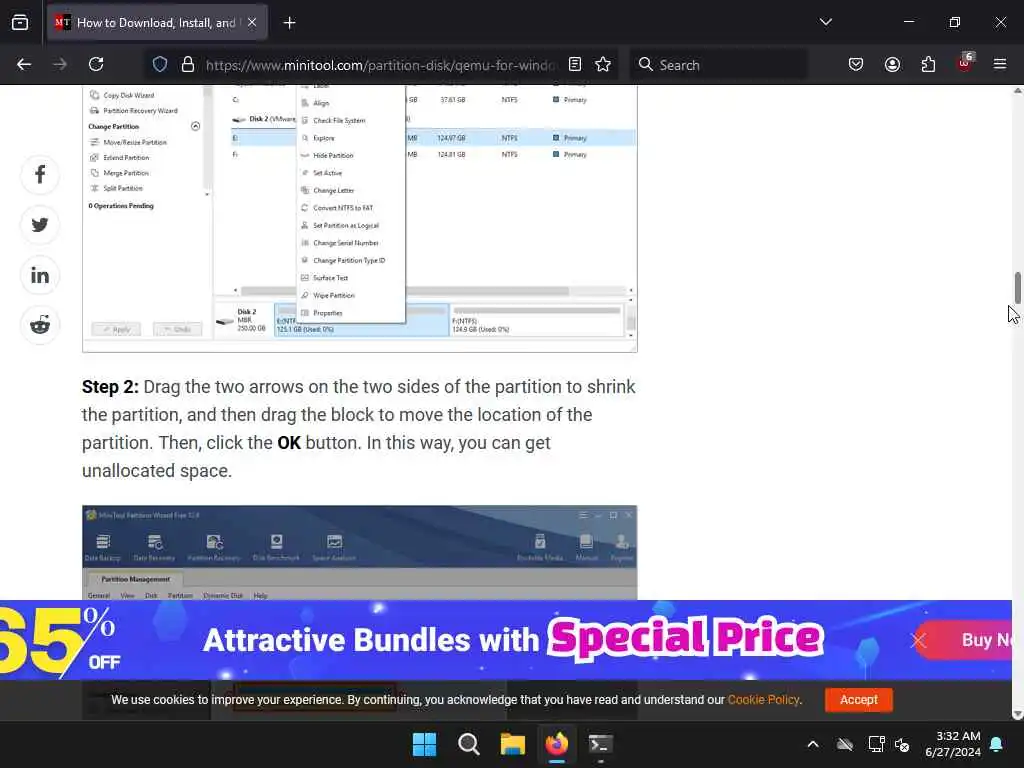Open the extensions panel
Screen dimensions: 1024x768
[928, 65]
